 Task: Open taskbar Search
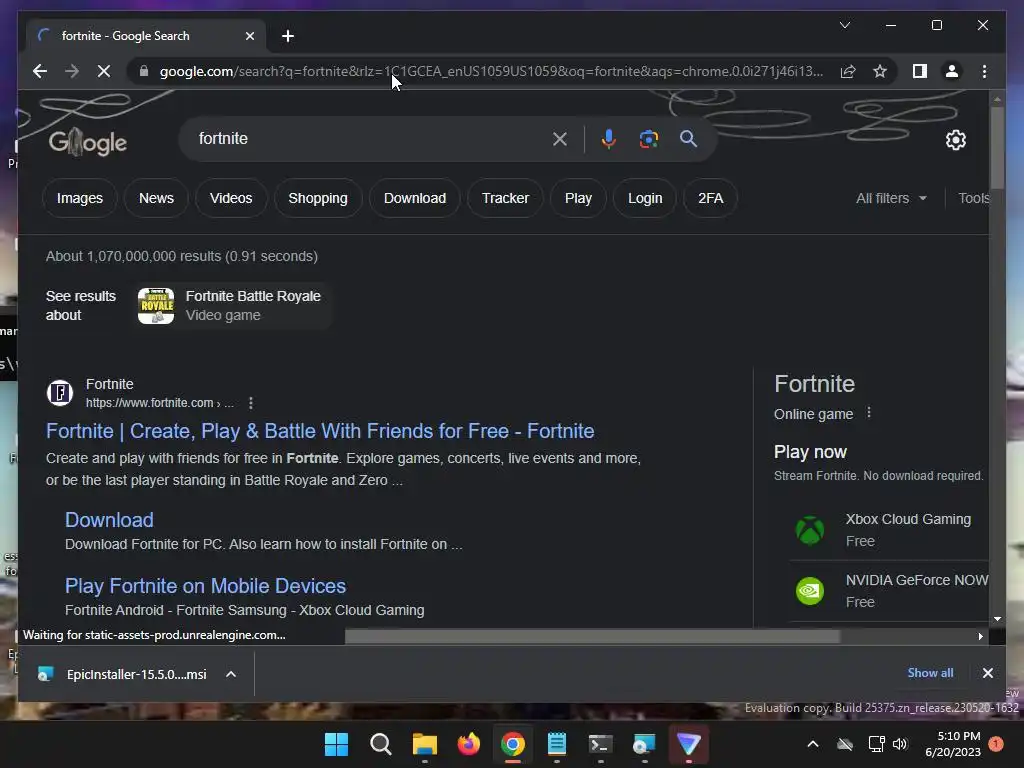(x=381, y=744)
